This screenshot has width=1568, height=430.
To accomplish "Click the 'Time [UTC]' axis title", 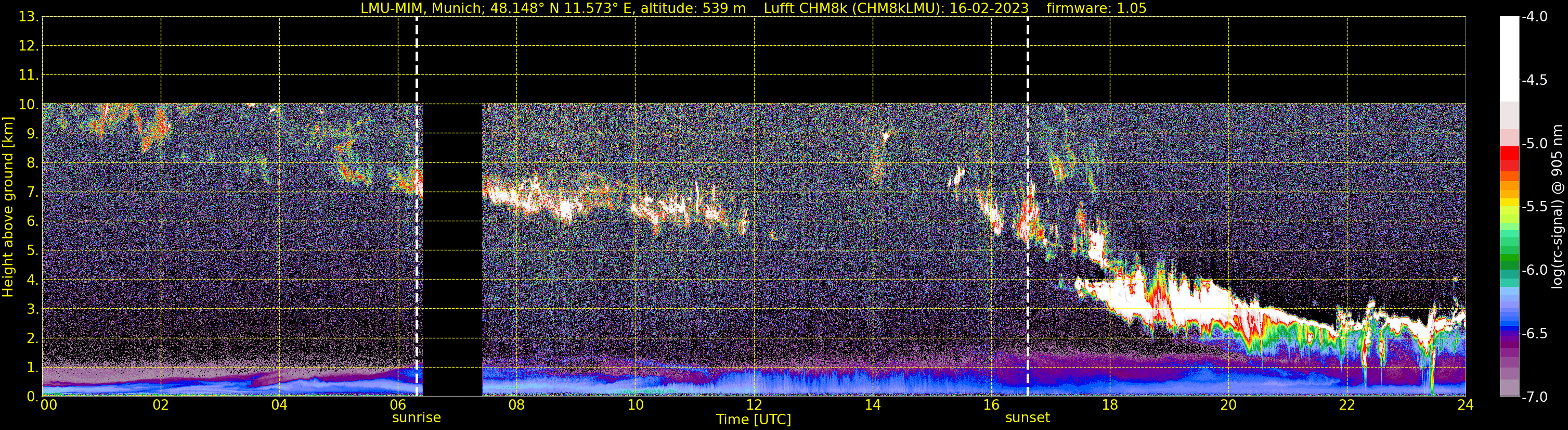I will [754, 420].
